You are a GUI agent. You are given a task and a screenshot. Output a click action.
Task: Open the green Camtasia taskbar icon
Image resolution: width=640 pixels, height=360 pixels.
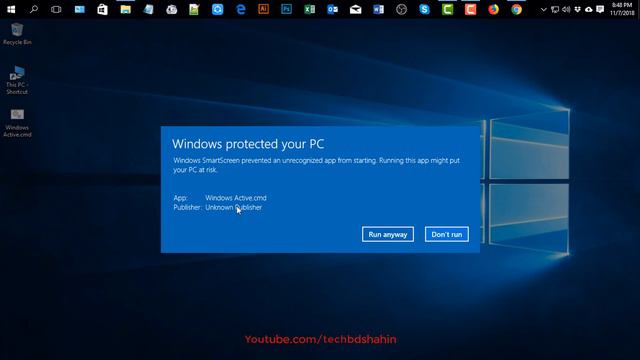(447, 9)
